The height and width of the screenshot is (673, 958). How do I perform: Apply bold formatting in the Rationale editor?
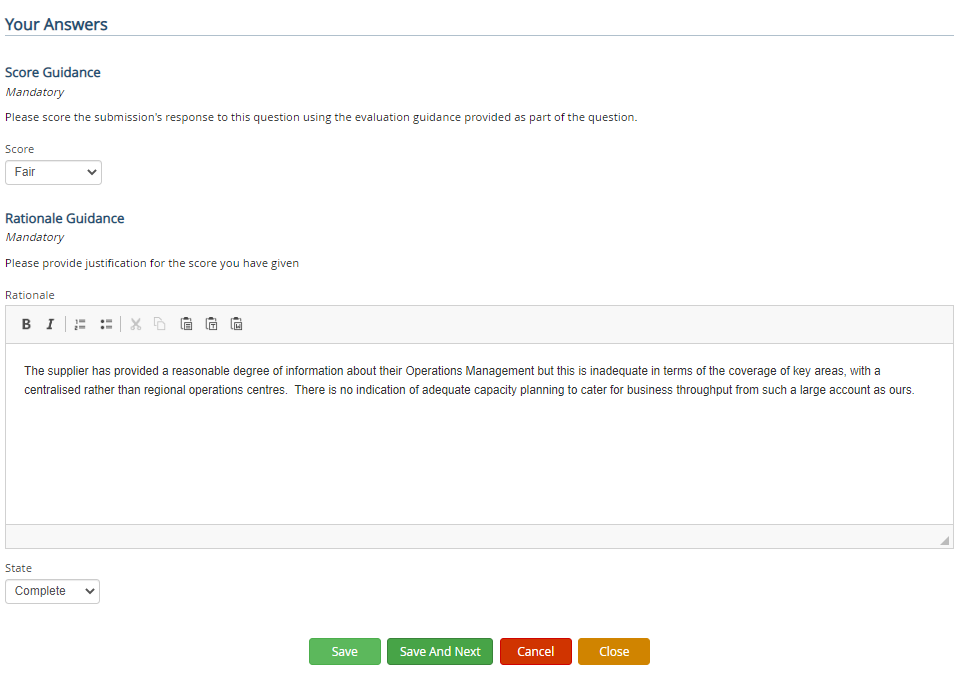coord(26,323)
